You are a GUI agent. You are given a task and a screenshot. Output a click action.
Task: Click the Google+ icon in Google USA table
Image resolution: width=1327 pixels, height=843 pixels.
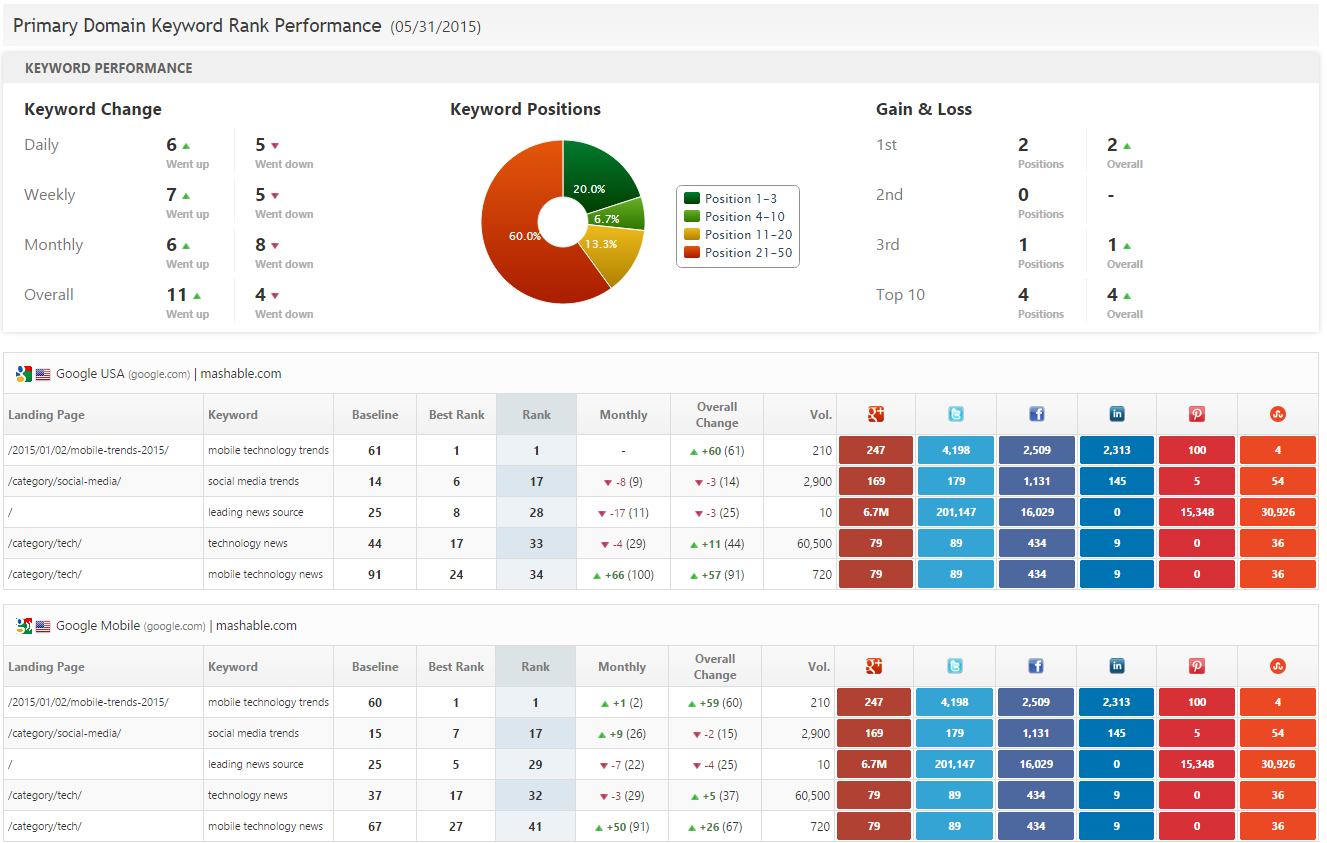pos(876,414)
